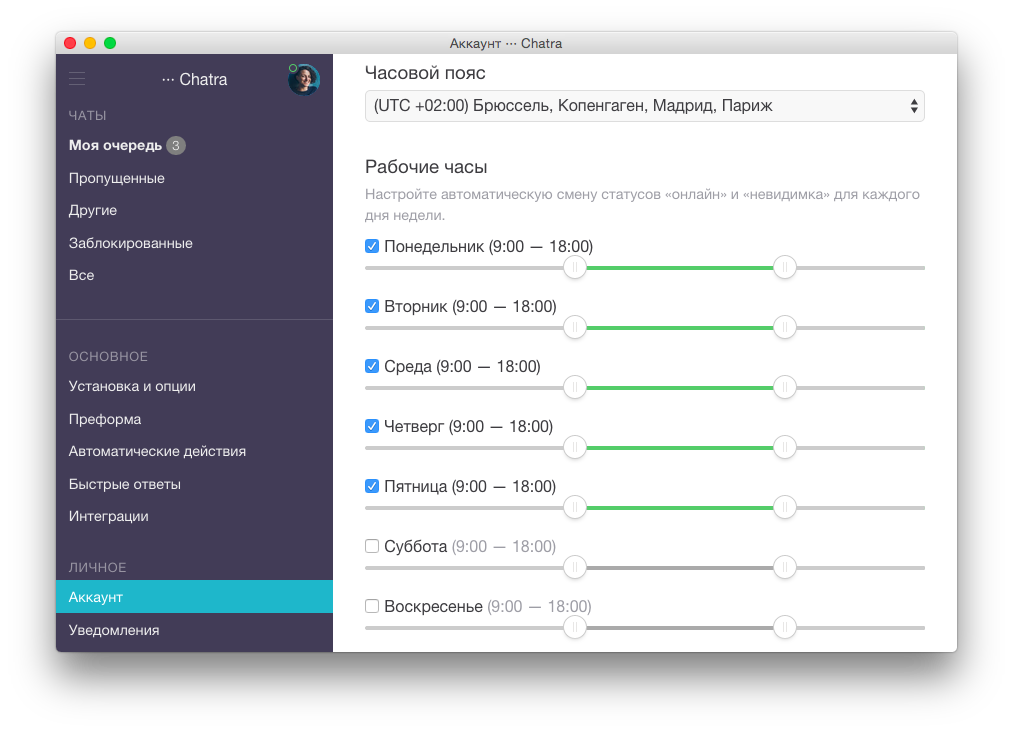1013x732 pixels.
Task: Enable the Воскресенье checkbox
Action: (x=372, y=606)
